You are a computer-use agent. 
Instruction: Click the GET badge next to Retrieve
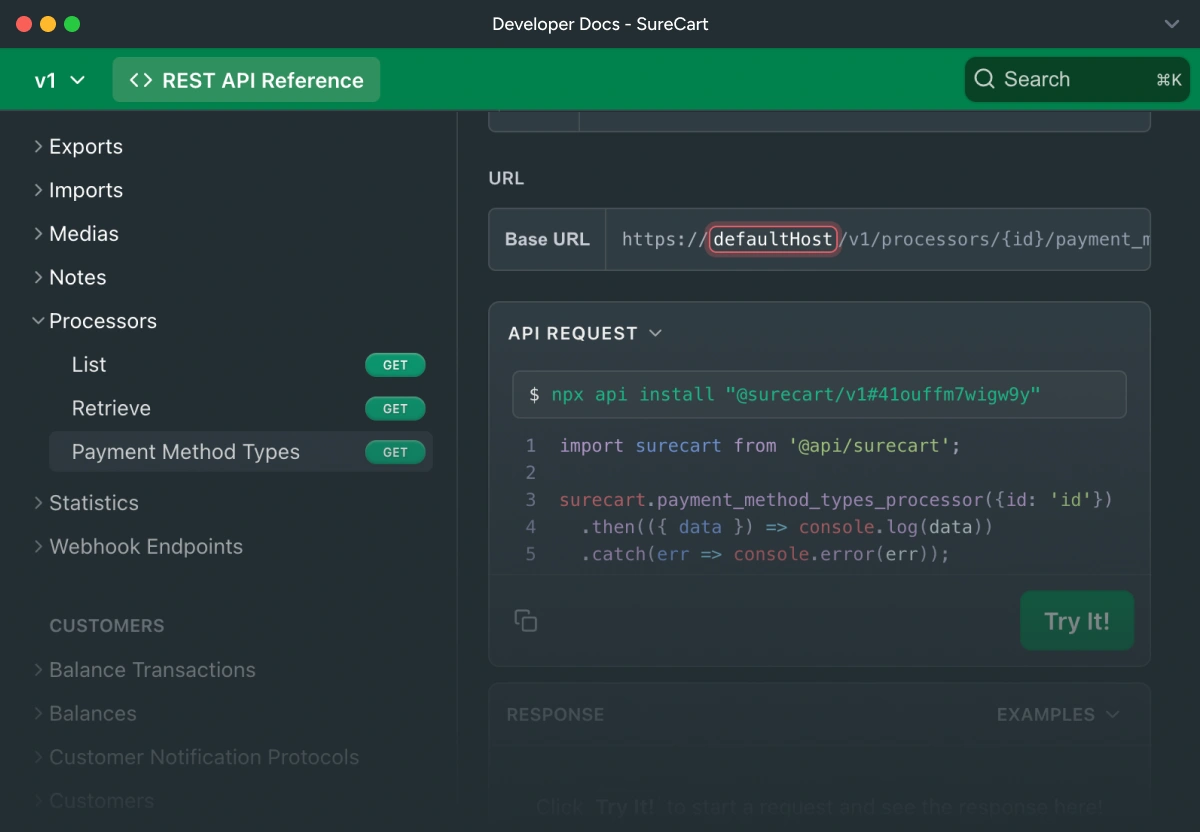tap(395, 409)
